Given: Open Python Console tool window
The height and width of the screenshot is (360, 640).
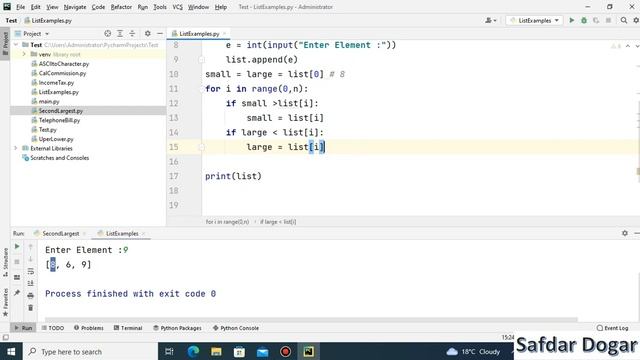Looking at the screenshot, I should [236, 328].
